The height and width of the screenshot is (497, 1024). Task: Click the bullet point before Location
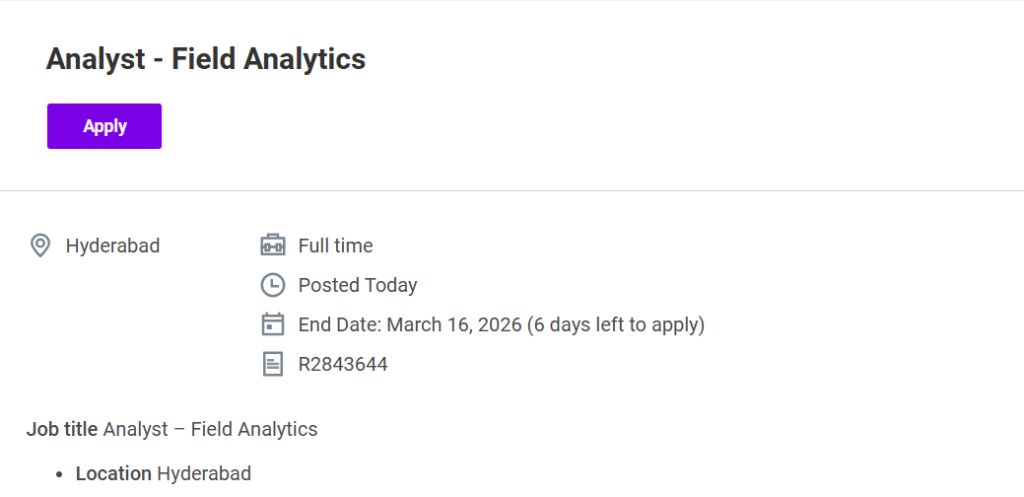coord(60,474)
